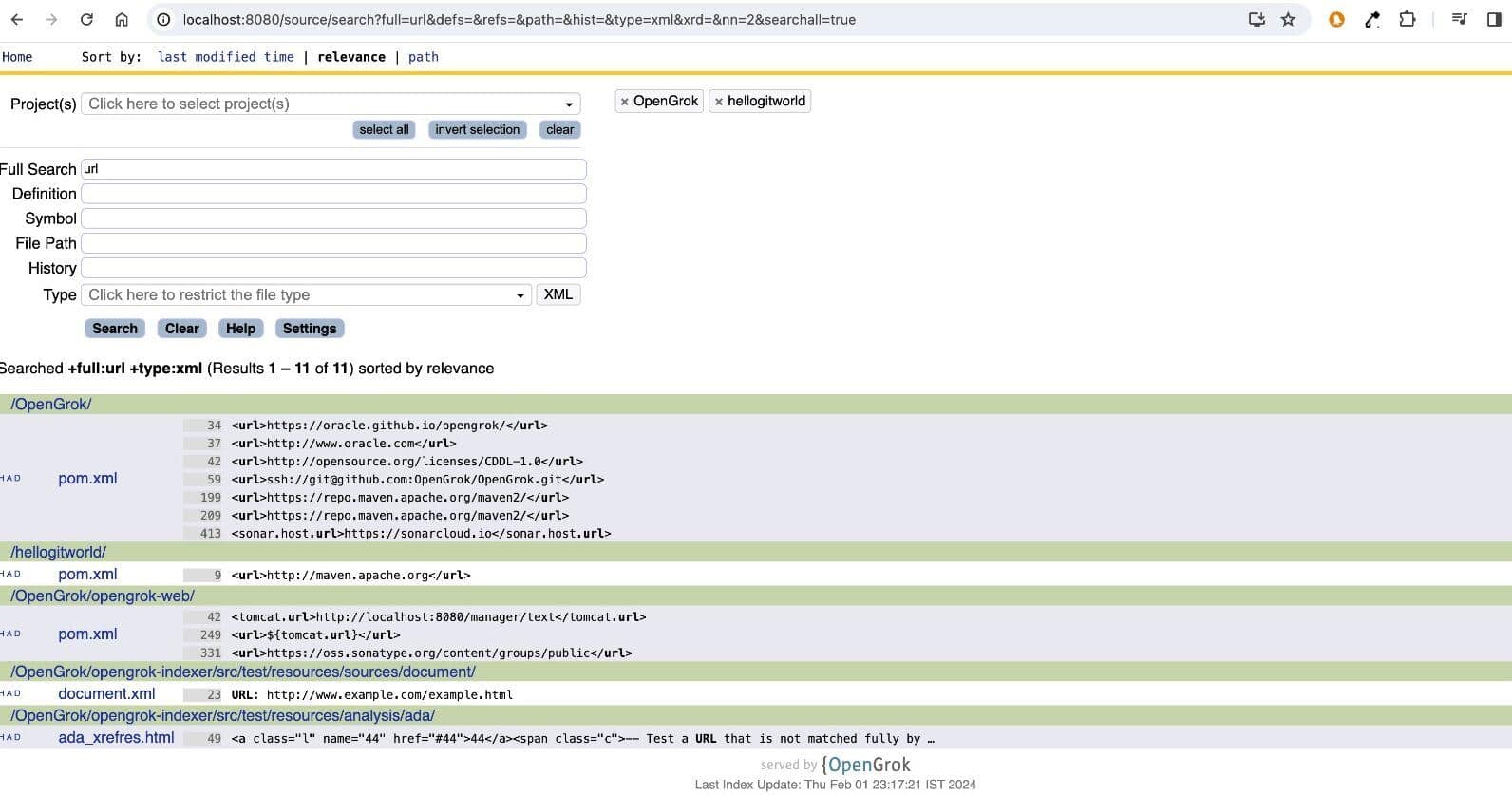Click the browser address bar URL
Image resolution: width=1512 pixels, height=795 pixels.
click(519, 19)
